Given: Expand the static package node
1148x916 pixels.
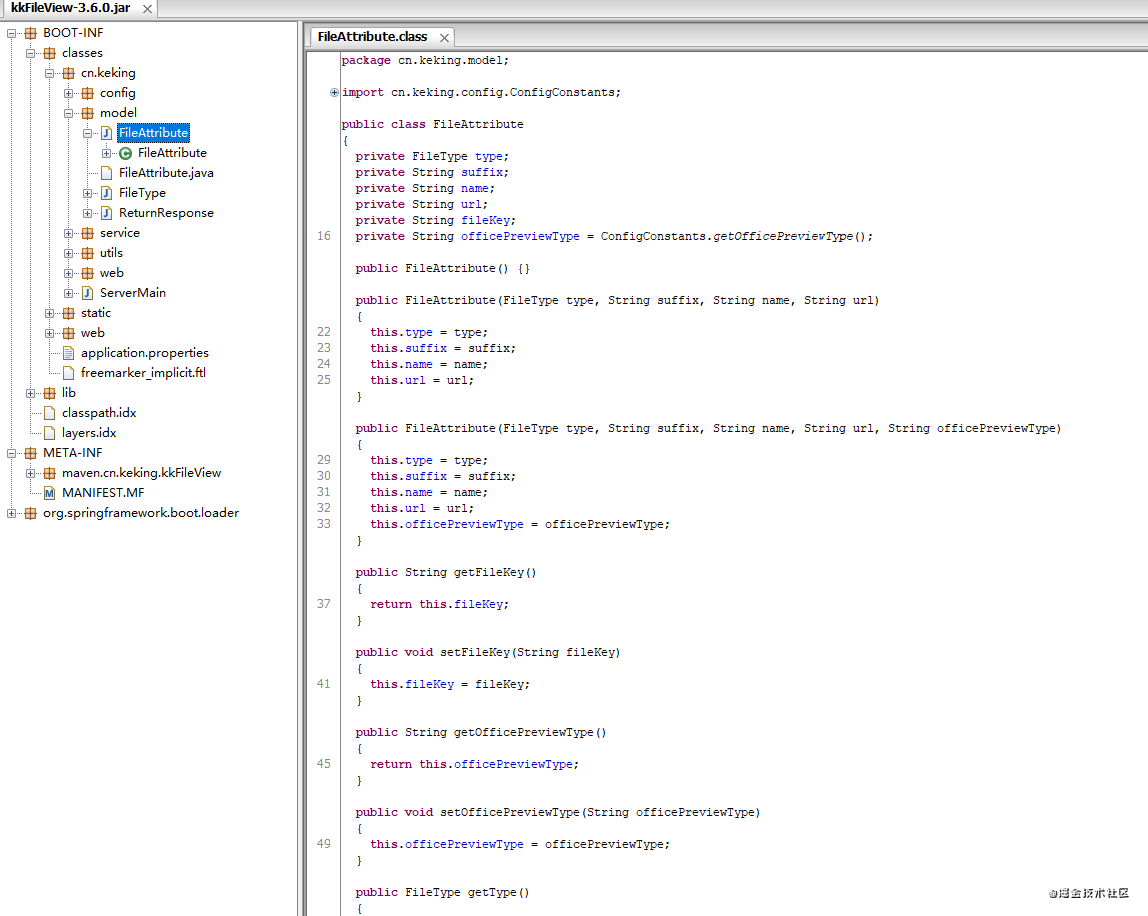Looking at the screenshot, I should pyautogui.click(x=50, y=313).
